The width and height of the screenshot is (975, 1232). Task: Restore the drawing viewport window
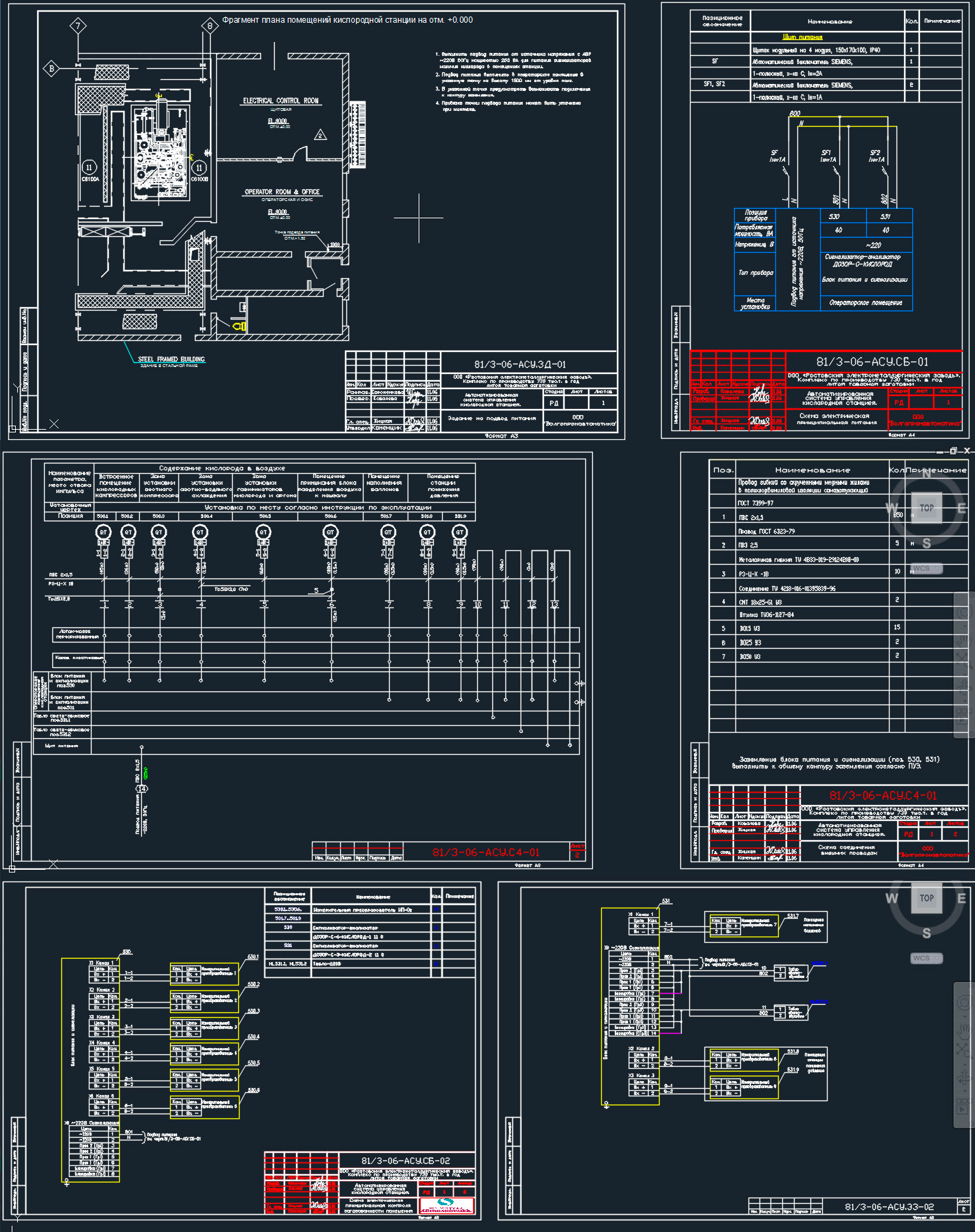(954, 451)
